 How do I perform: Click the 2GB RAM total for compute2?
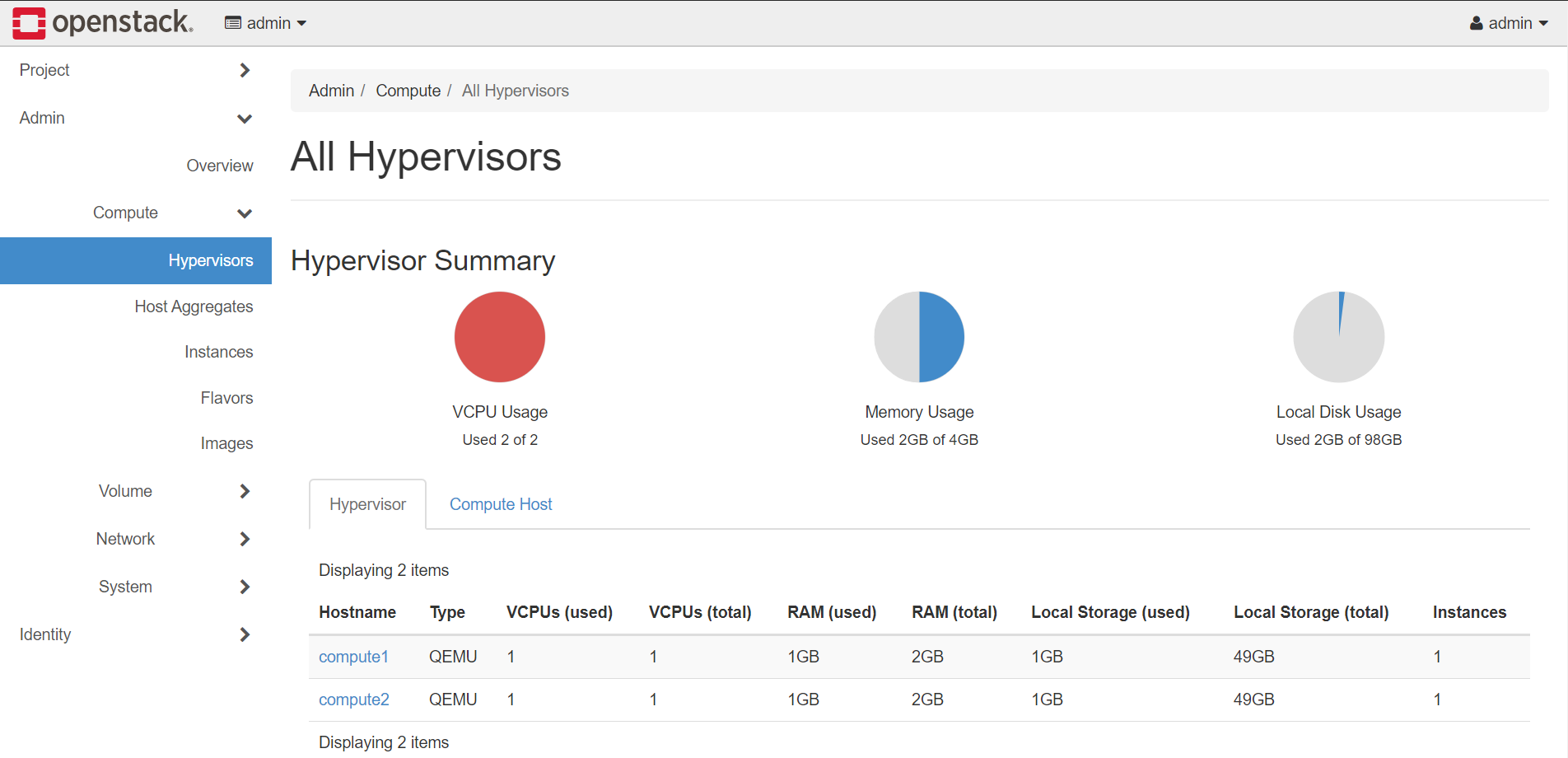pos(927,700)
